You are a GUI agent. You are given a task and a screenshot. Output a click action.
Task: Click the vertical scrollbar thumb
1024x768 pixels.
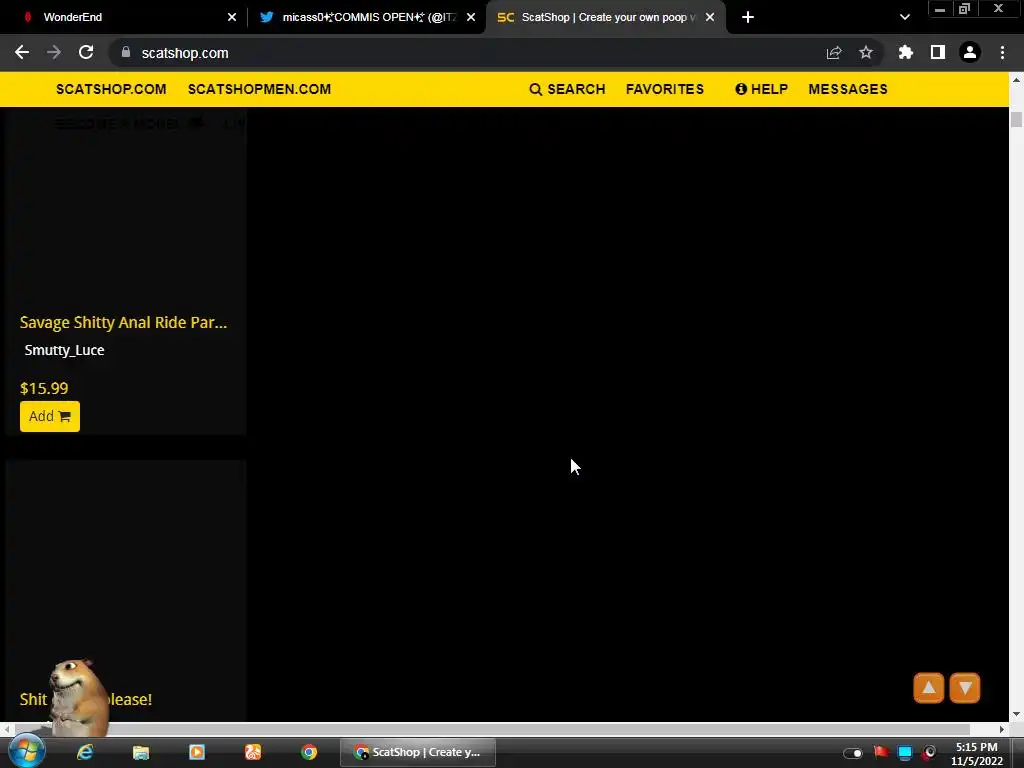coord(1016,120)
